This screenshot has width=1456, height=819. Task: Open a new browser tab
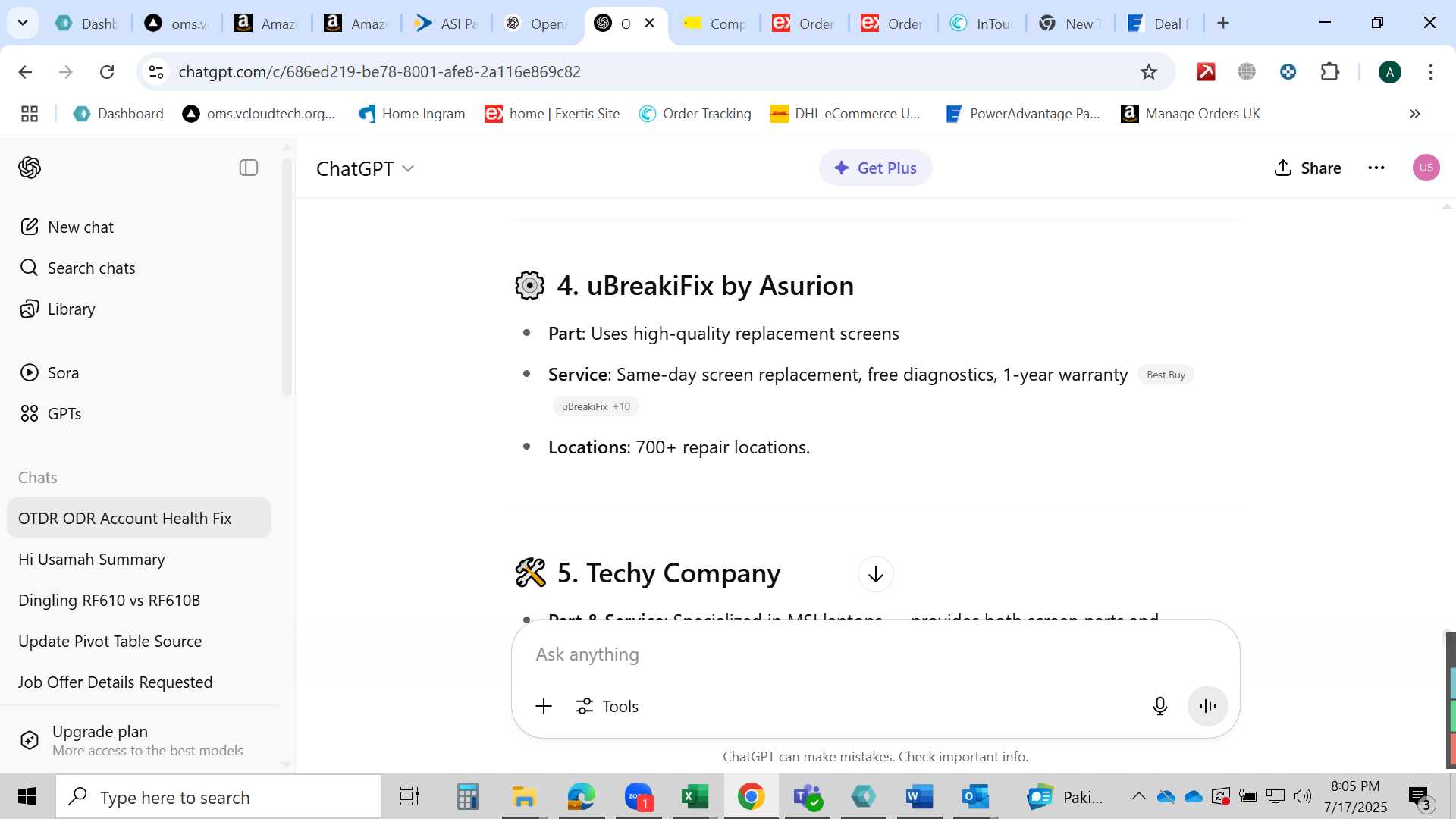(1223, 23)
